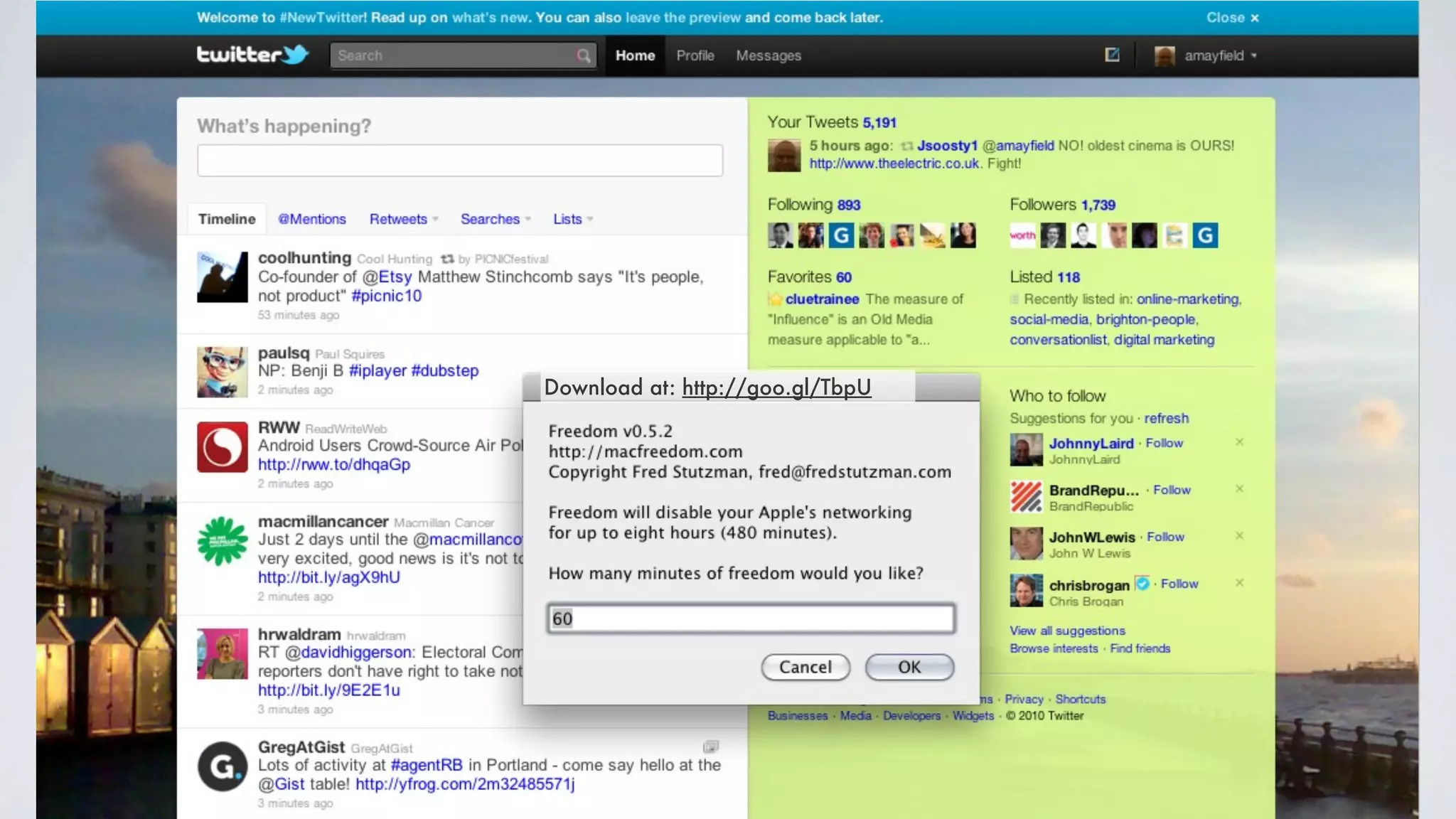Viewport: 1456px width, 819px height.
Task: Open the Followers 1,739 count
Action: [x=1098, y=205]
